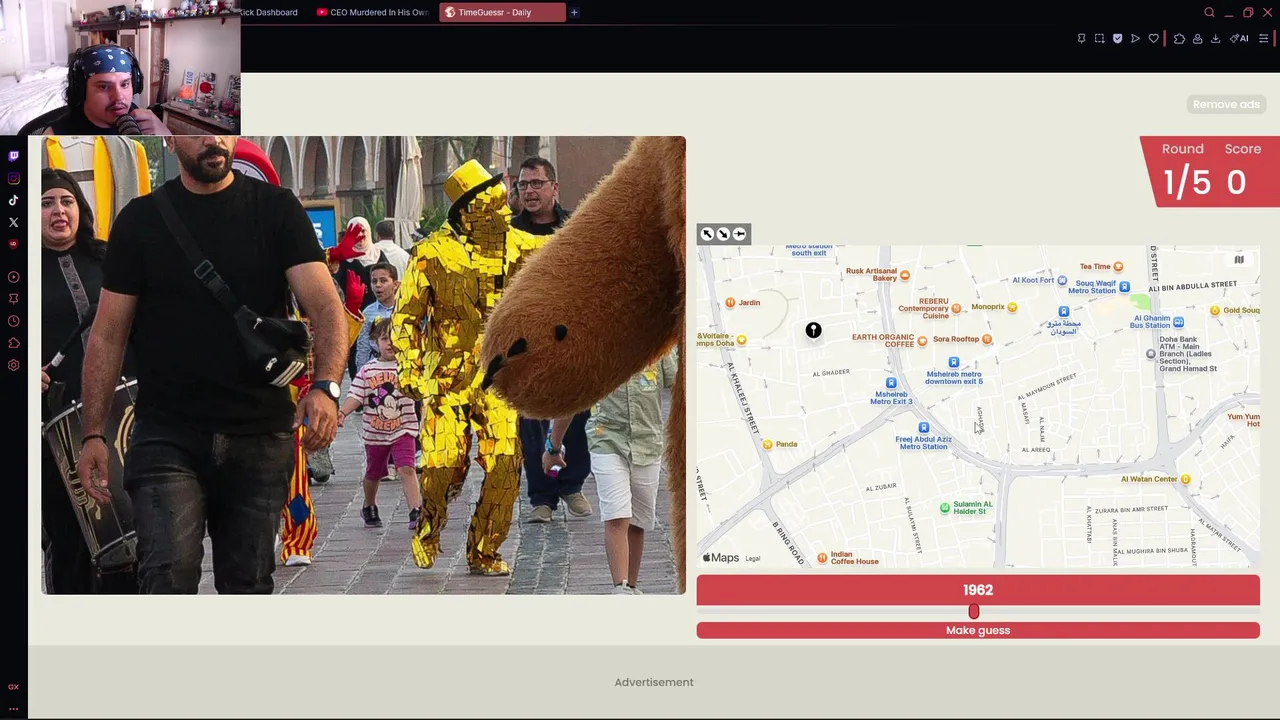Open the sidebar pinboard icon

(x=13, y=299)
